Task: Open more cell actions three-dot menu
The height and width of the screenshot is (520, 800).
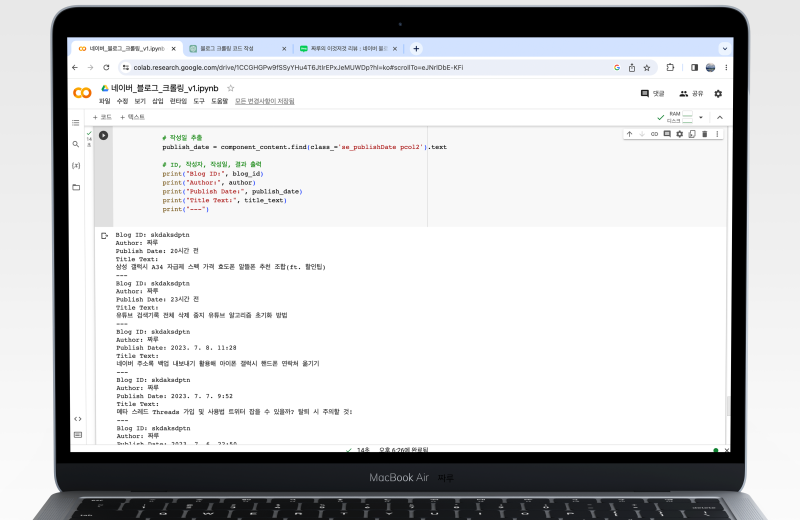Action: pyautogui.click(x=717, y=134)
